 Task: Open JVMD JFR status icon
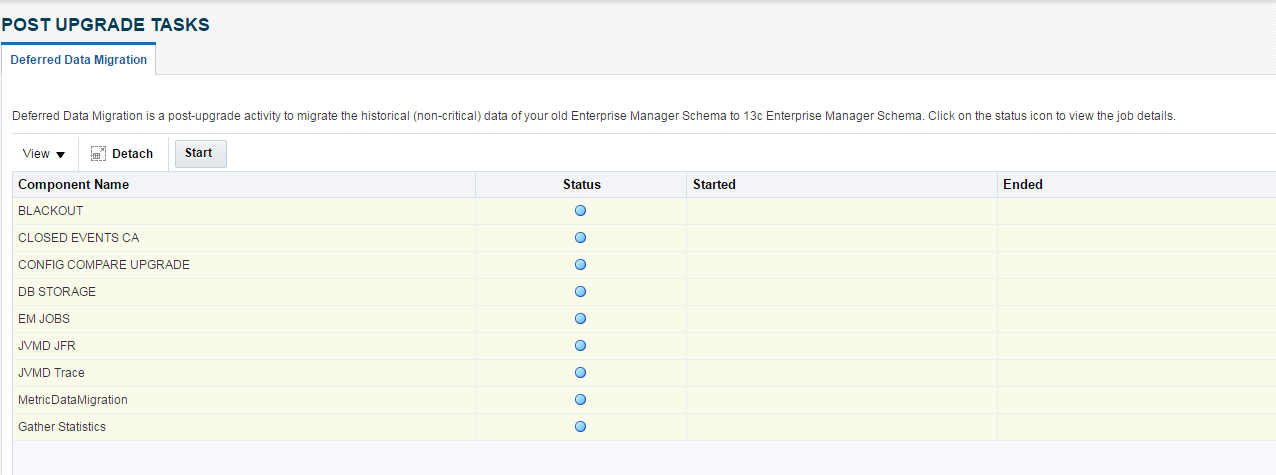pyautogui.click(x=580, y=346)
